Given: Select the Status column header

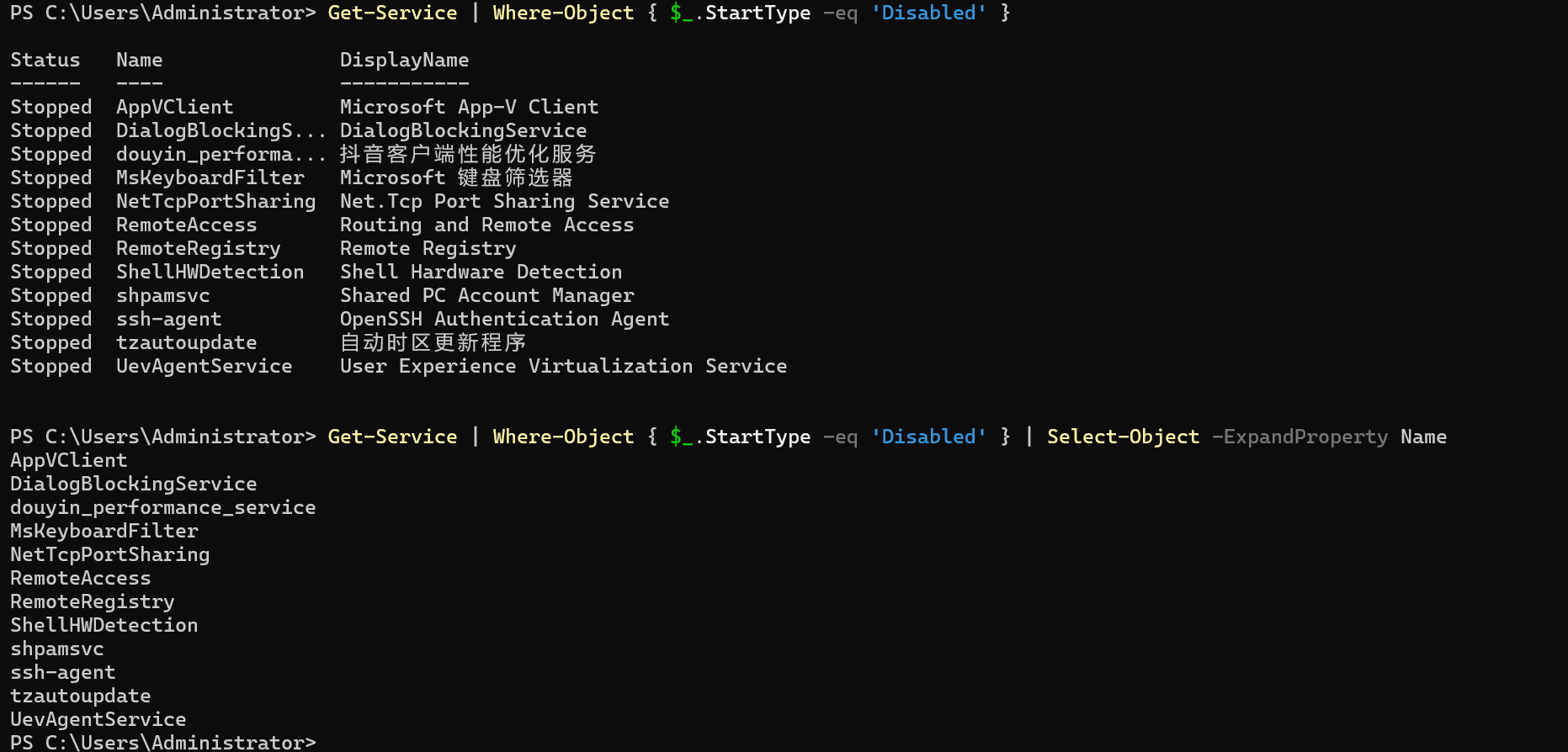Looking at the screenshot, I should pos(45,60).
